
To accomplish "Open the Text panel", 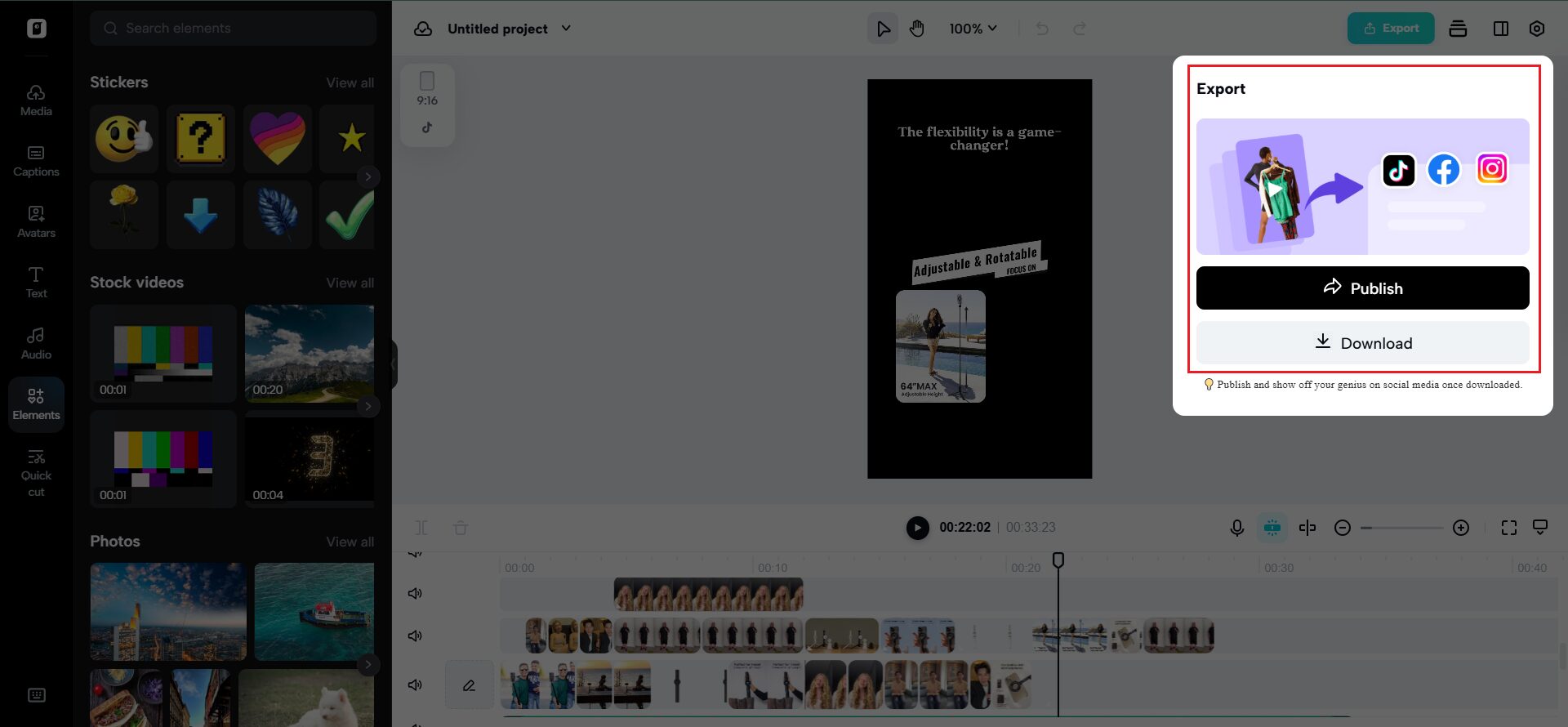I will point(36,283).
